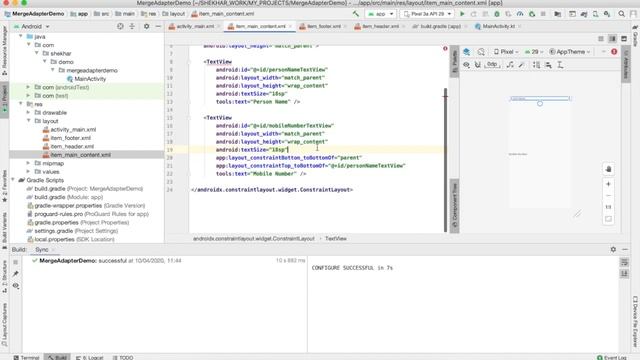Click the Make Project hammer icon
This screenshot has width=640, height=360.
point(356,14)
